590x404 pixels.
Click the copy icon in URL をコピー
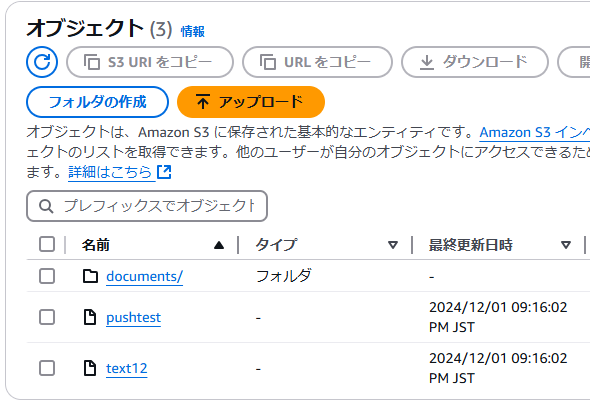(268, 62)
